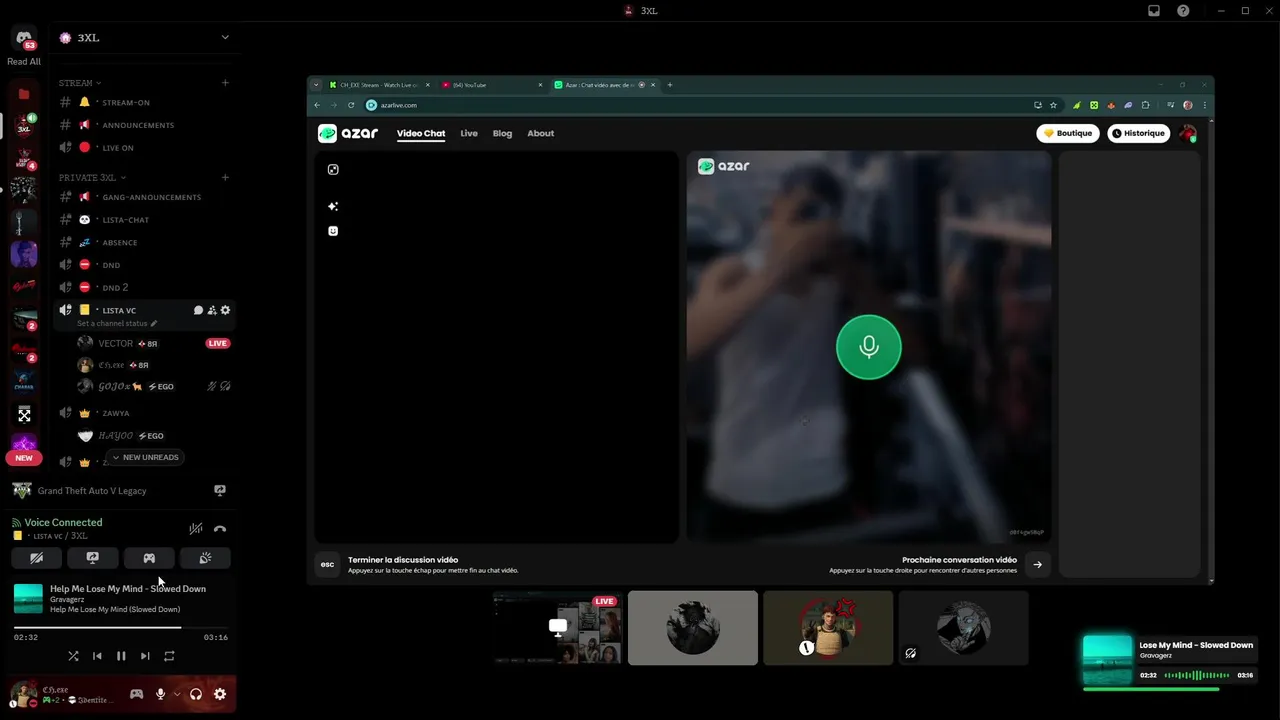Select the 3XL server icon in sidebar
1280x720 pixels.
click(x=24, y=126)
